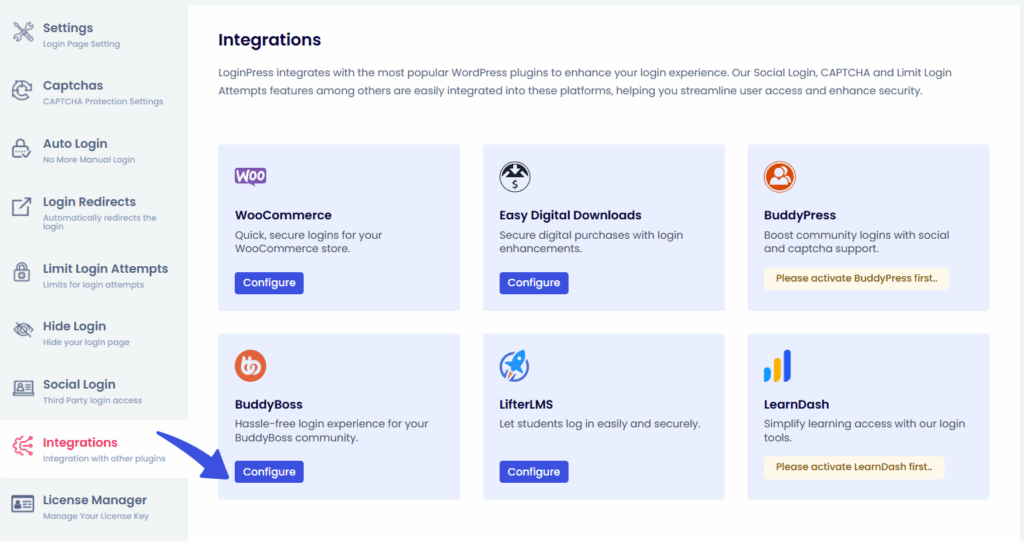Click 'Integration with other plugins' subtitle
This screenshot has height=541, width=1024.
click(x=104, y=459)
